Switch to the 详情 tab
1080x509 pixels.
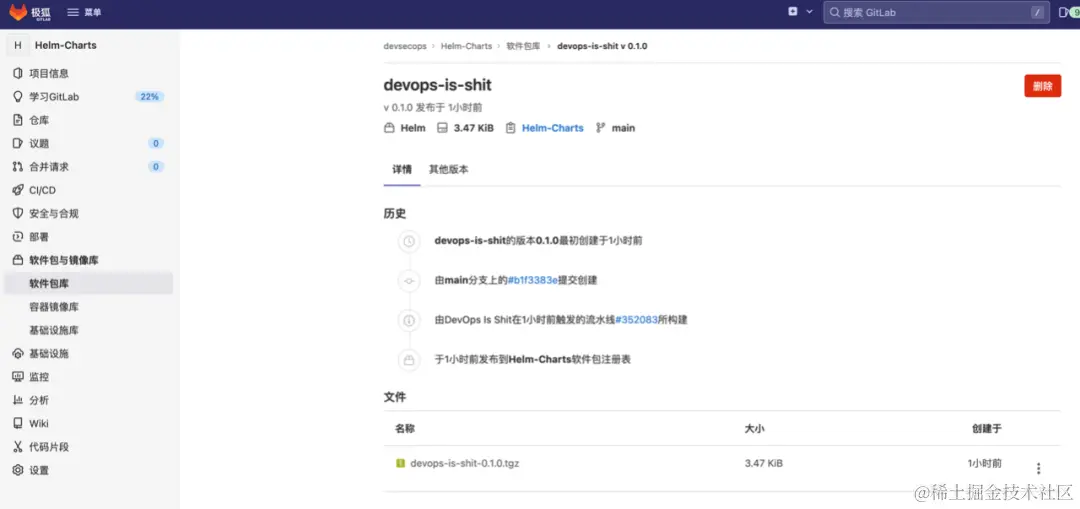tap(402, 169)
